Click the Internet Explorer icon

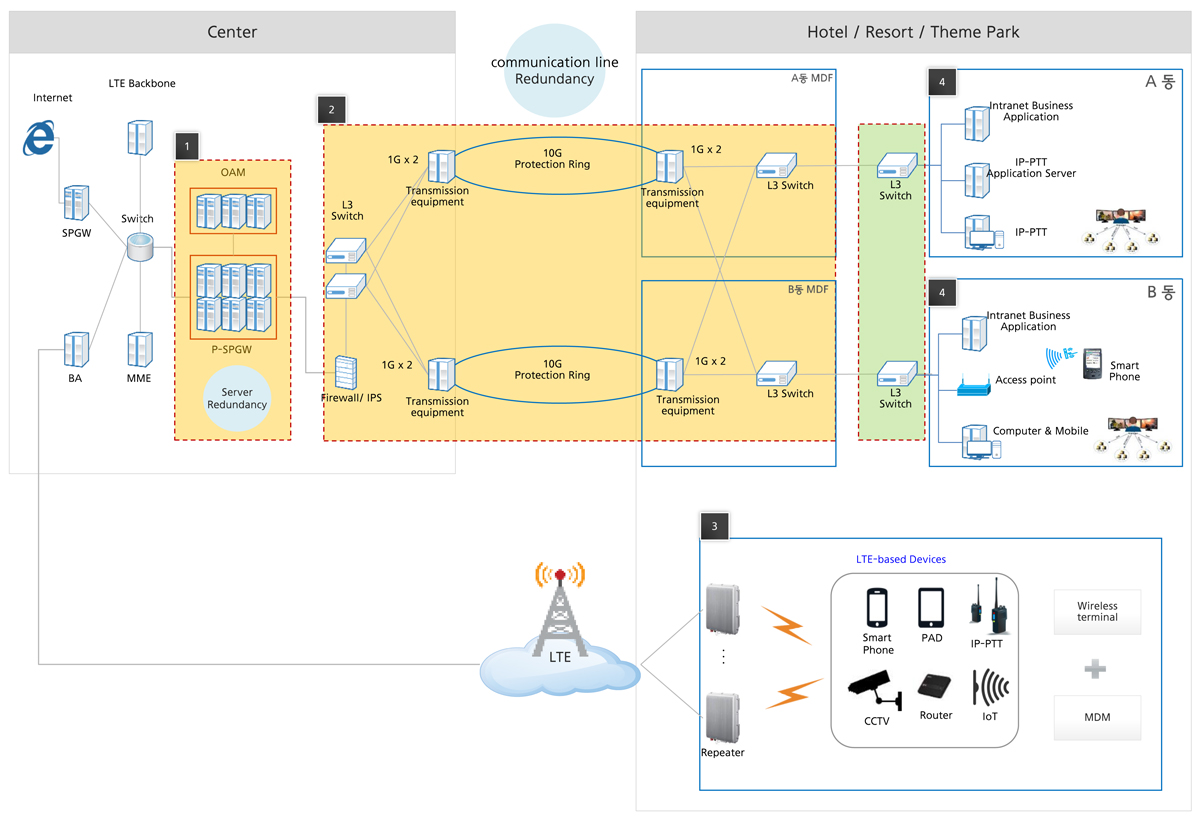(x=40, y=138)
